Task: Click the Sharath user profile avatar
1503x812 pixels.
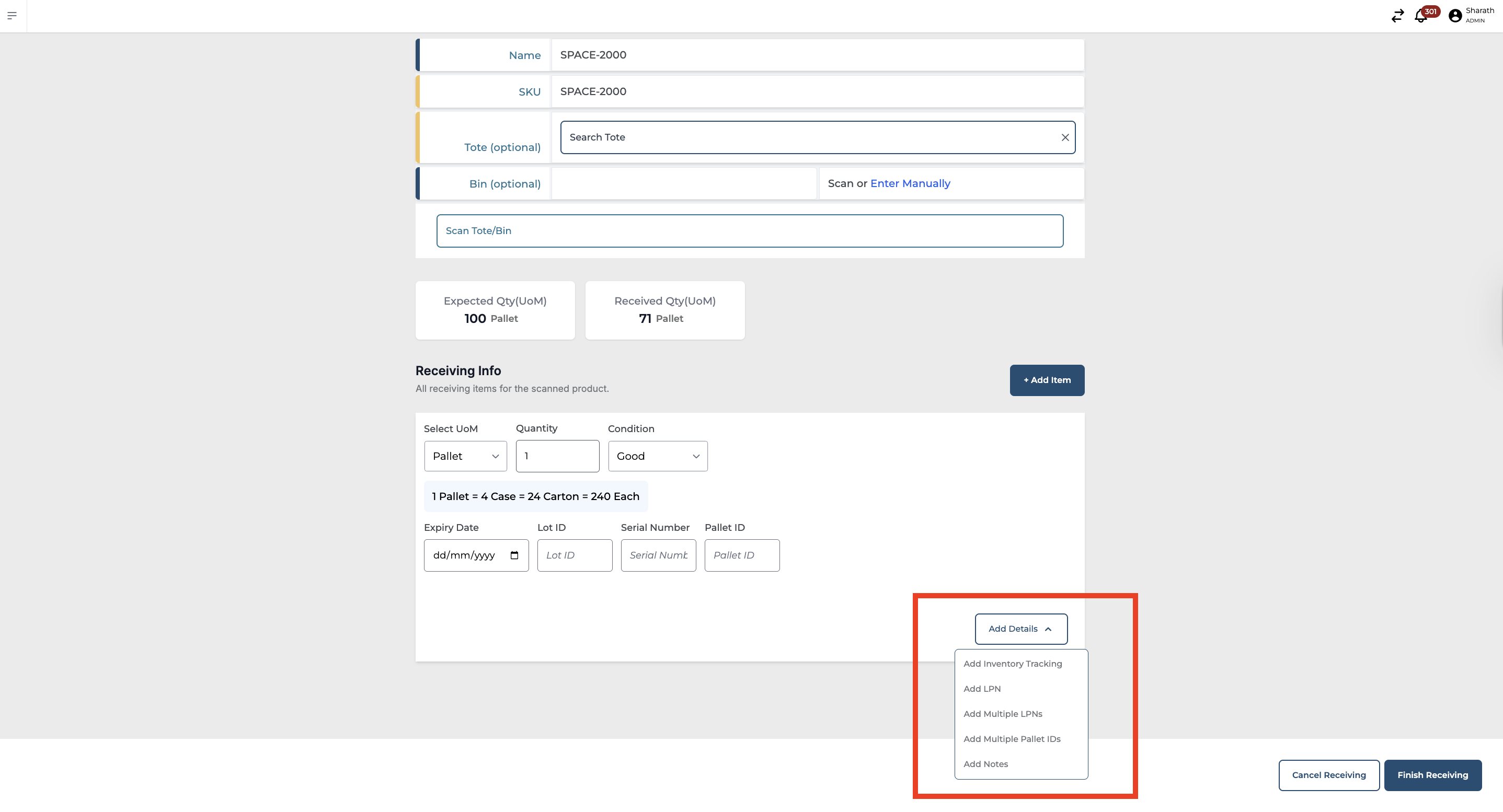Action: tap(1455, 16)
